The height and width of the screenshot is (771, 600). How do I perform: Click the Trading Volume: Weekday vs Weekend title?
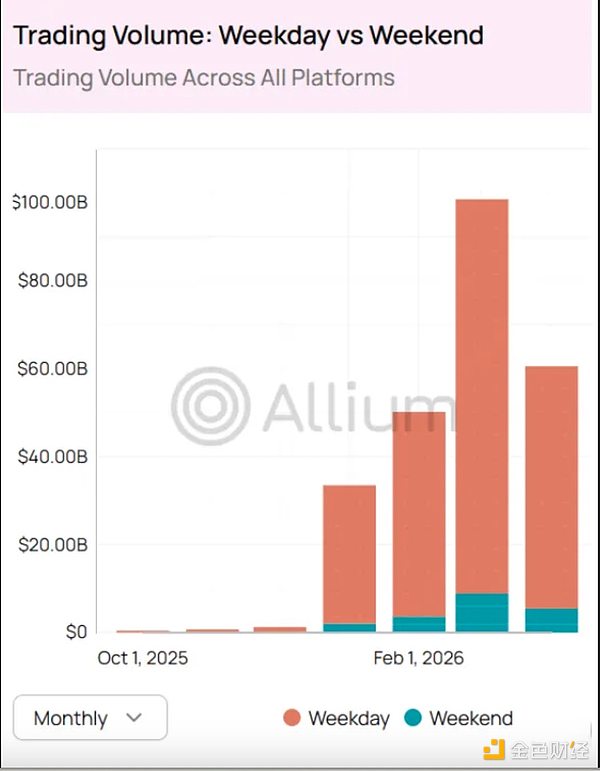click(x=248, y=36)
